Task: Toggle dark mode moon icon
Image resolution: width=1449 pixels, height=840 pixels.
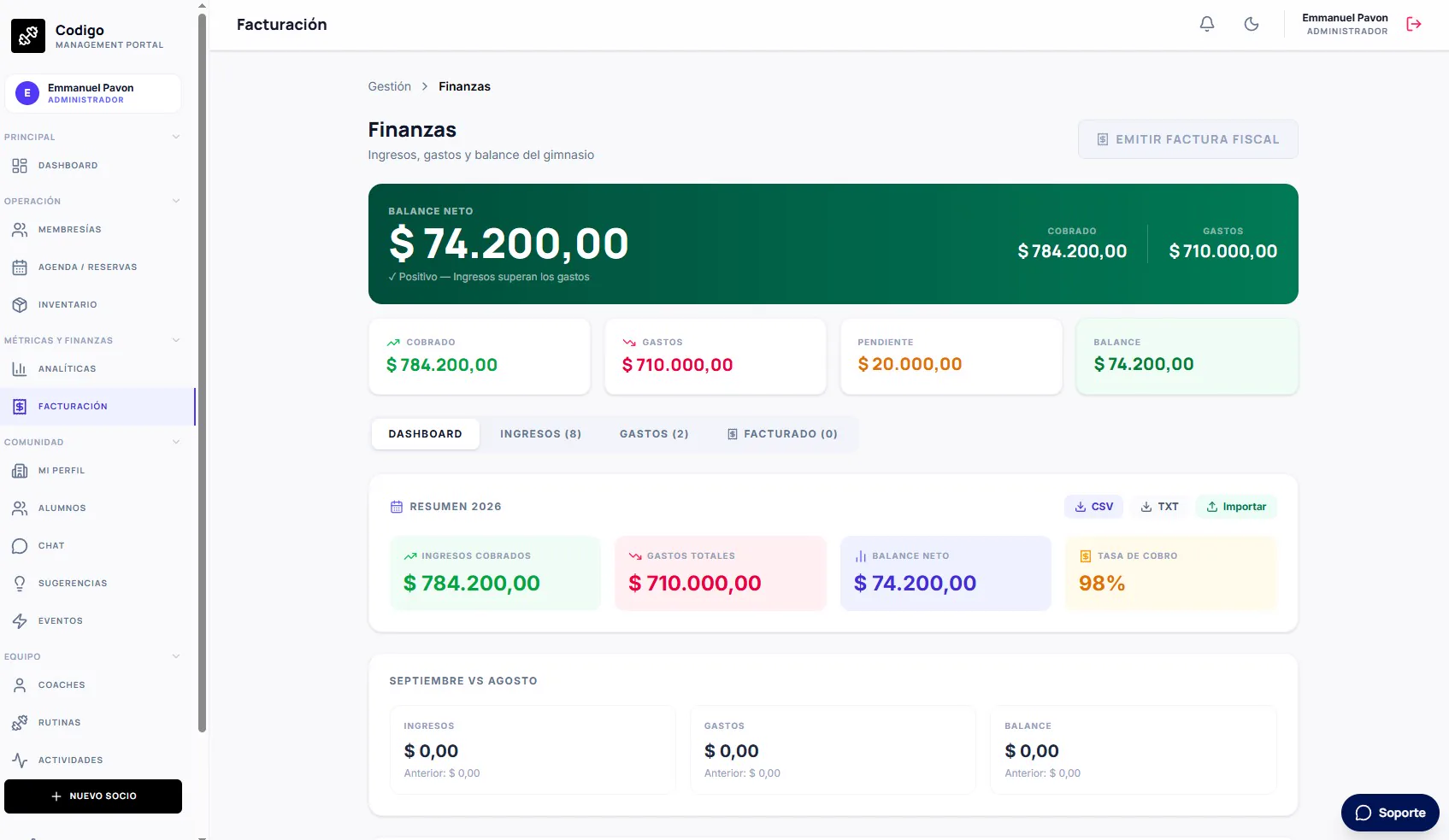Action: pos(1252,24)
